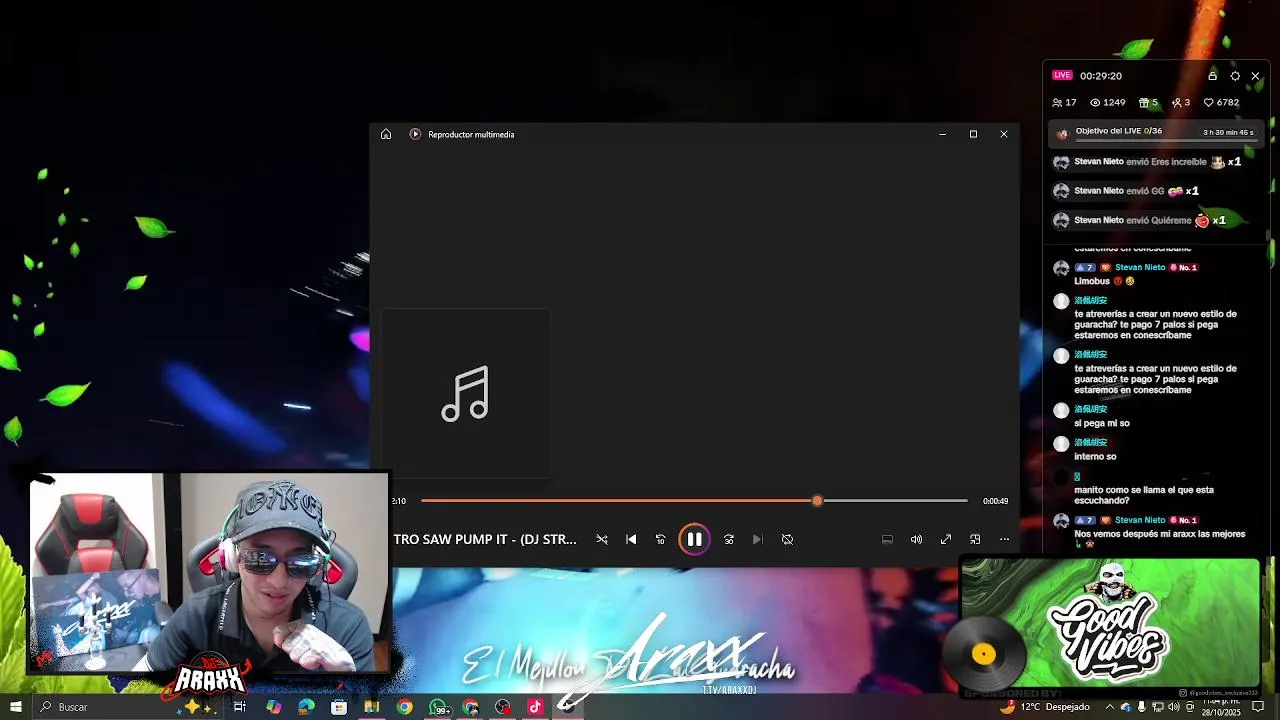Click remaining time 0:00:49

(995, 501)
